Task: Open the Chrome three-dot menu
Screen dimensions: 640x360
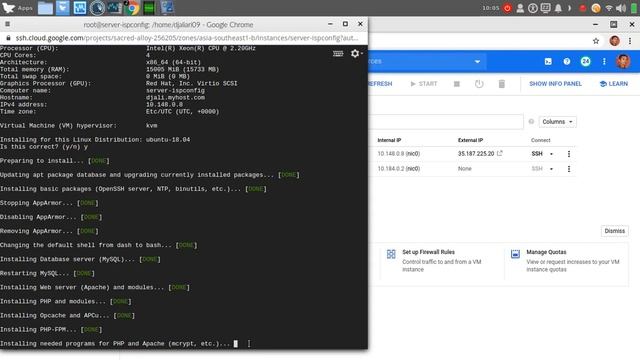Action: click(630, 41)
